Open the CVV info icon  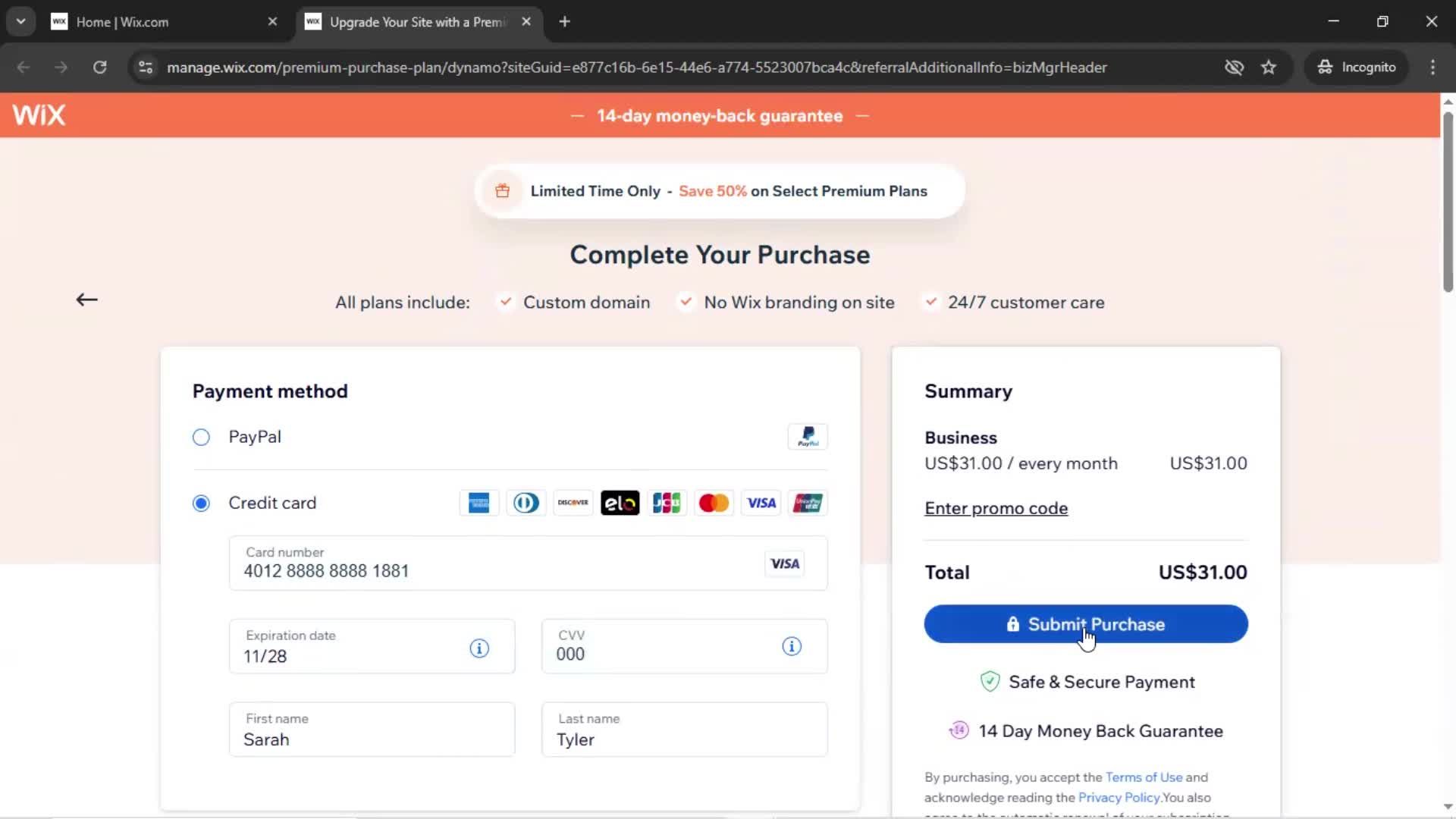tap(792, 646)
